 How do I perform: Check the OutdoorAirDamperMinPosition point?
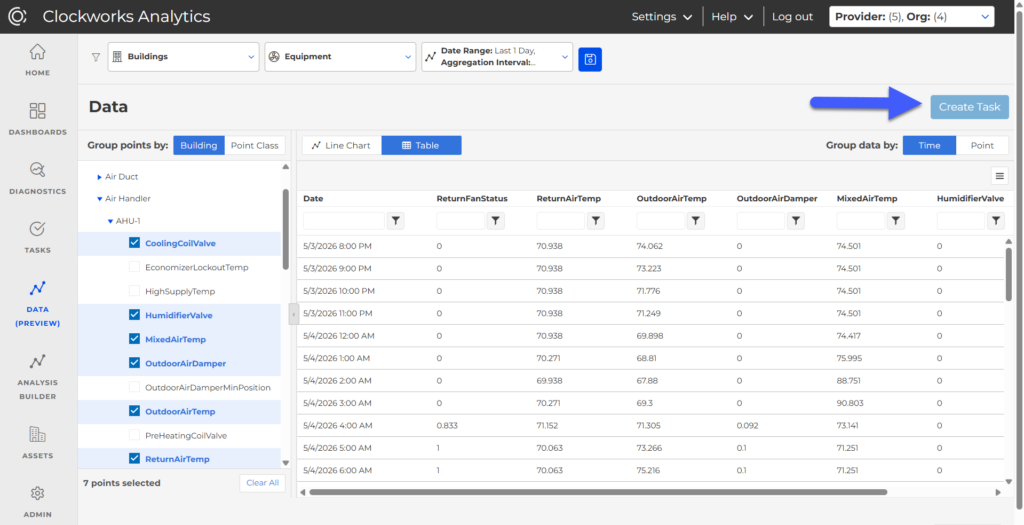click(x=135, y=387)
